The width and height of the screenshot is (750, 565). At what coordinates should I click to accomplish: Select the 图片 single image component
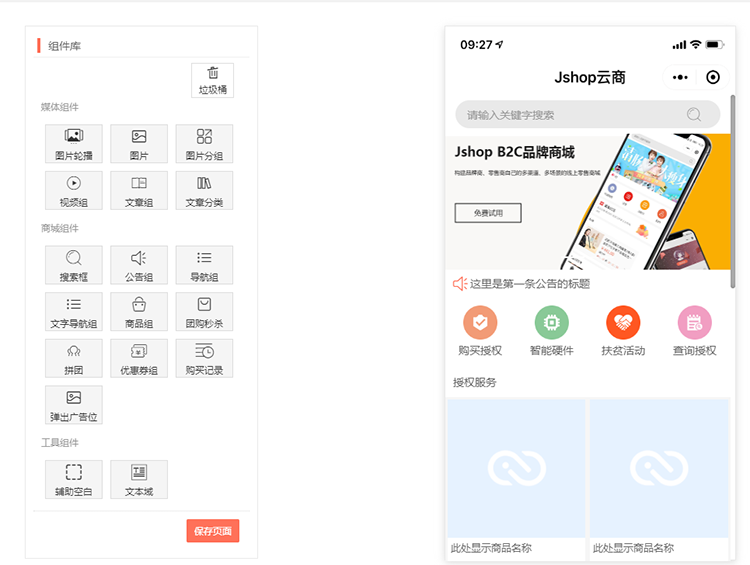(x=139, y=144)
